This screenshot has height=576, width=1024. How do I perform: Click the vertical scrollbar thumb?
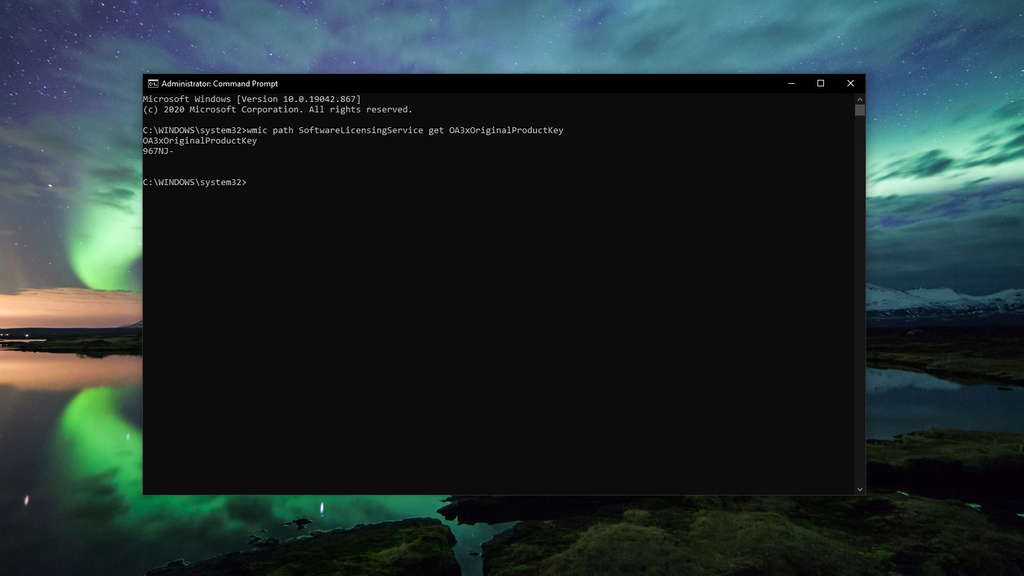click(x=859, y=110)
